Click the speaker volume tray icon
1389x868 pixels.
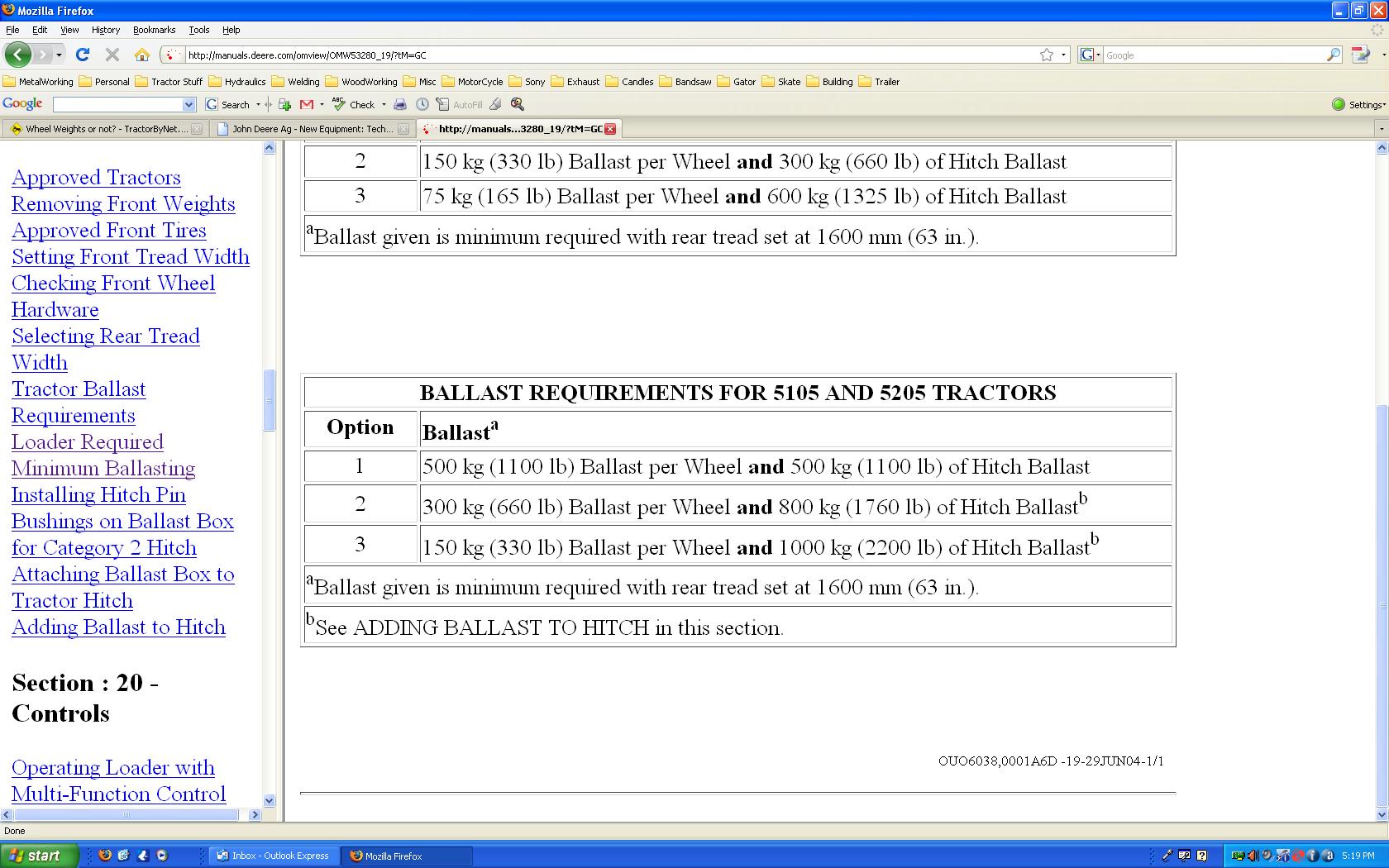(x=1253, y=856)
